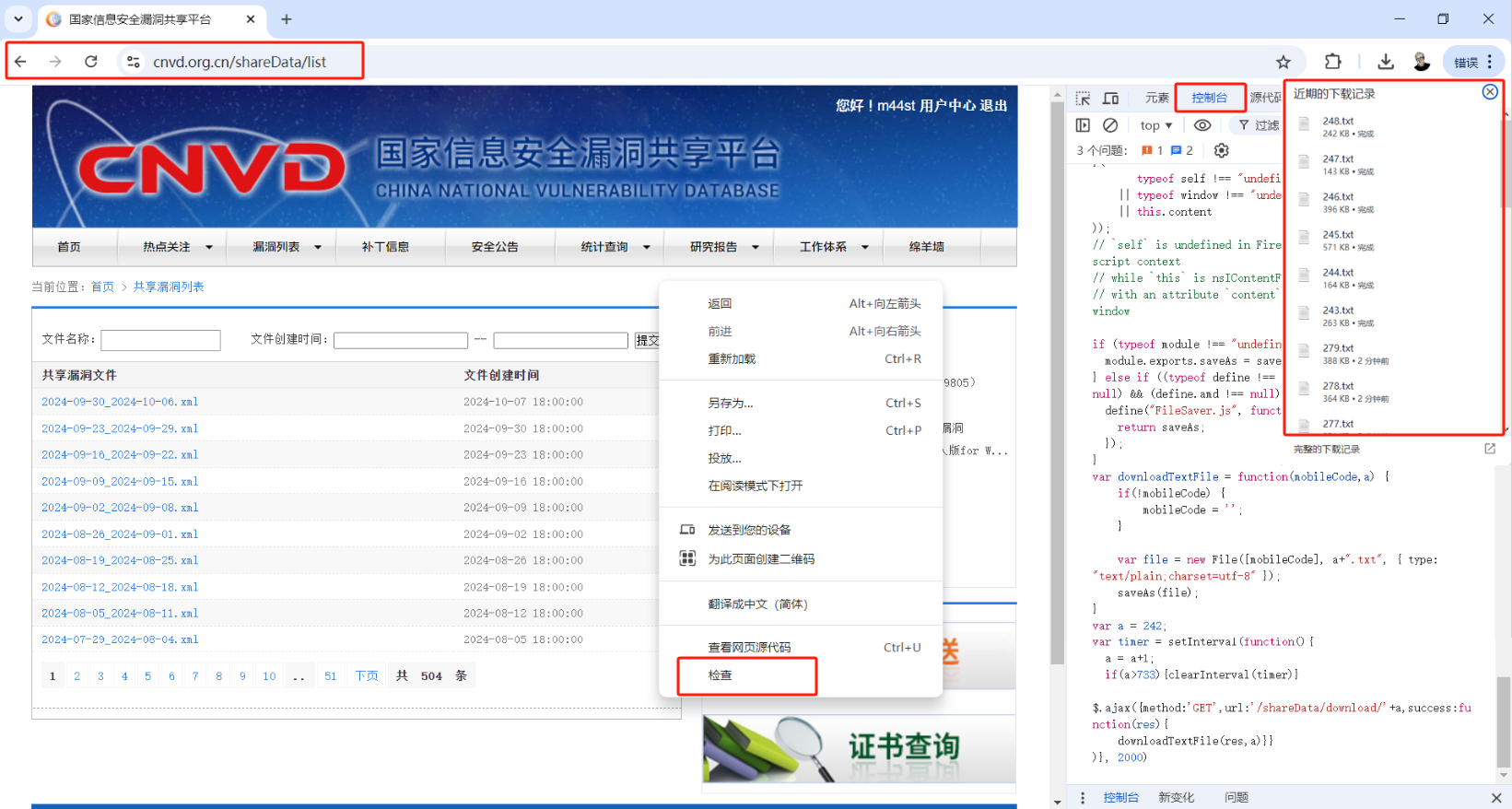
Task: Open the 补丁信息 navigation item
Action: 385,247
